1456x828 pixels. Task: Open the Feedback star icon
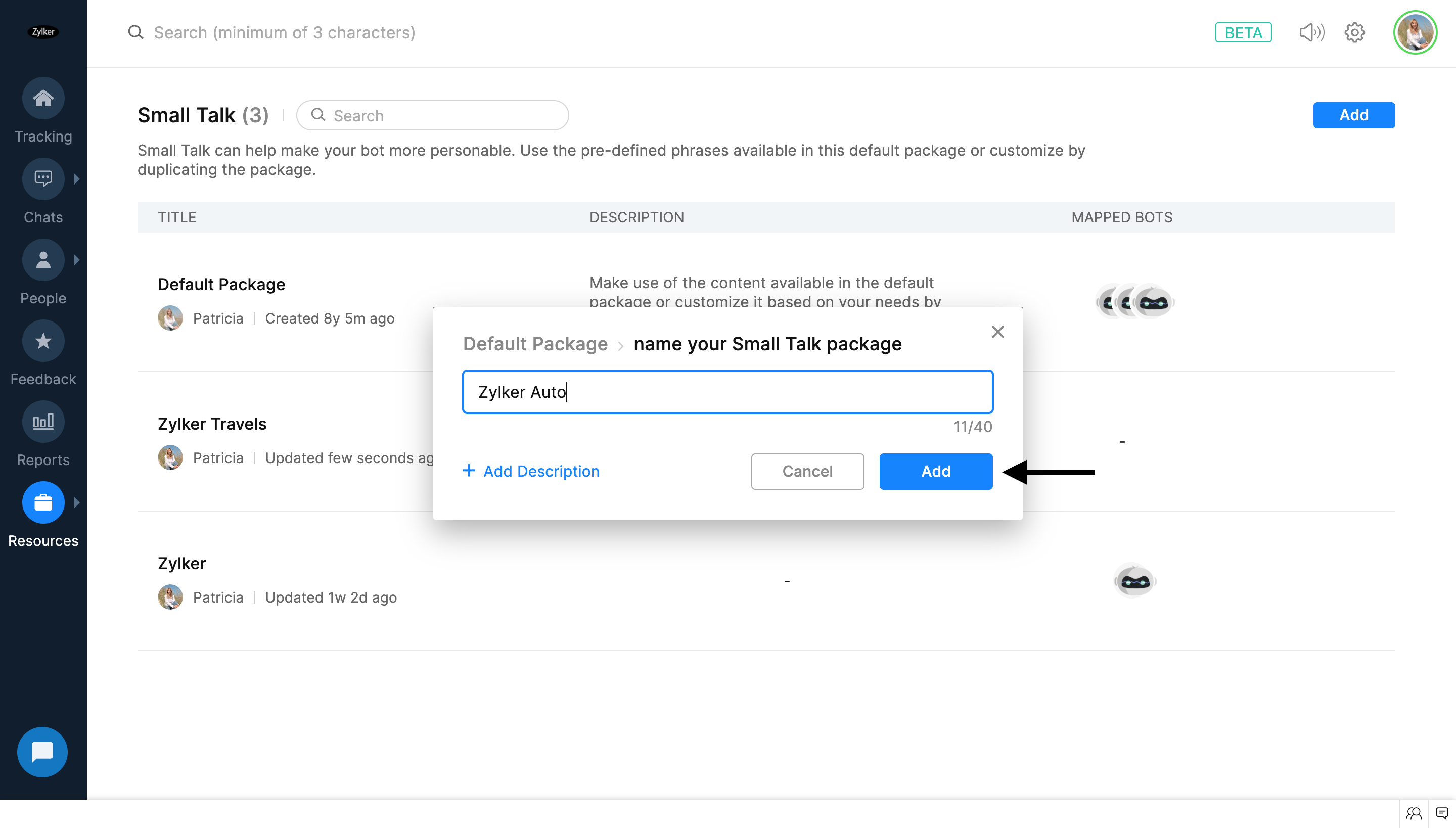click(43, 341)
